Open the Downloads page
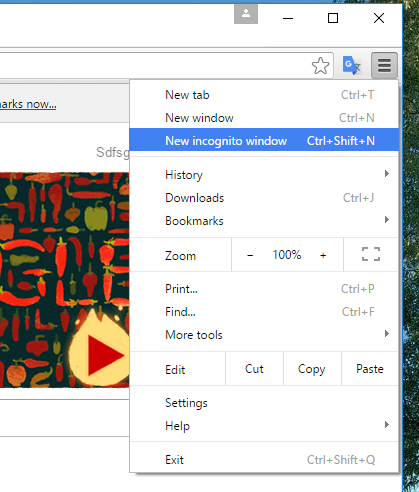Screen dimensions: 419x492 (x=264, y=198)
